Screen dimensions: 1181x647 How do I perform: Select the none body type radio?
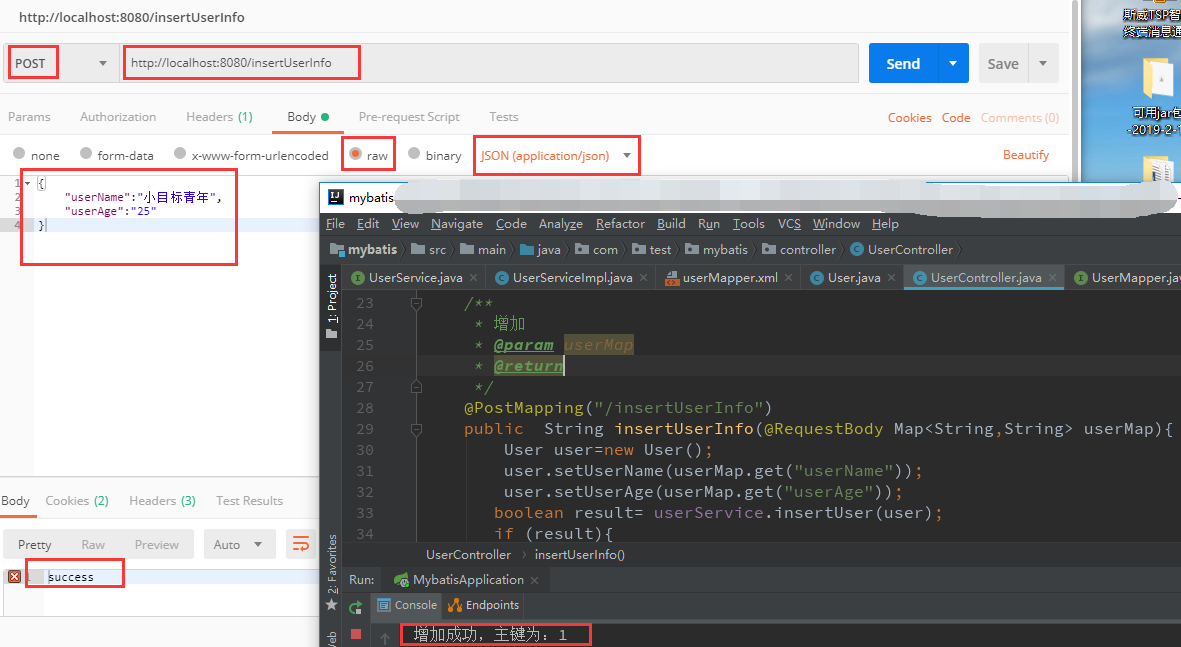(x=20, y=154)
